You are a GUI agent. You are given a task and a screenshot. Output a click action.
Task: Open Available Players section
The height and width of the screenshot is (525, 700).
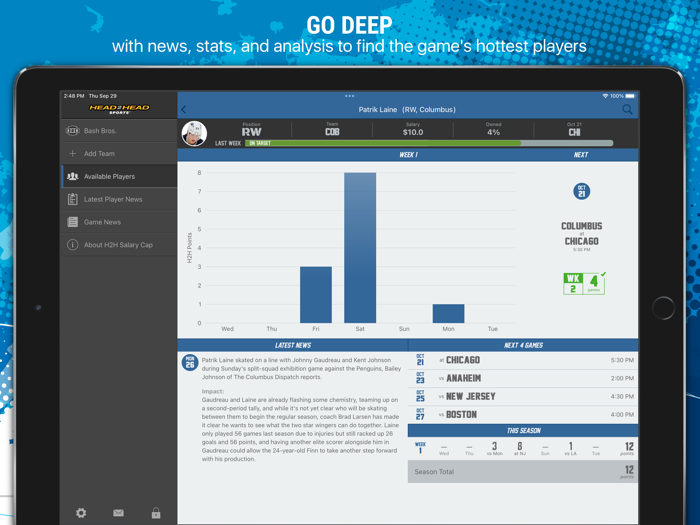pos(119,176)
